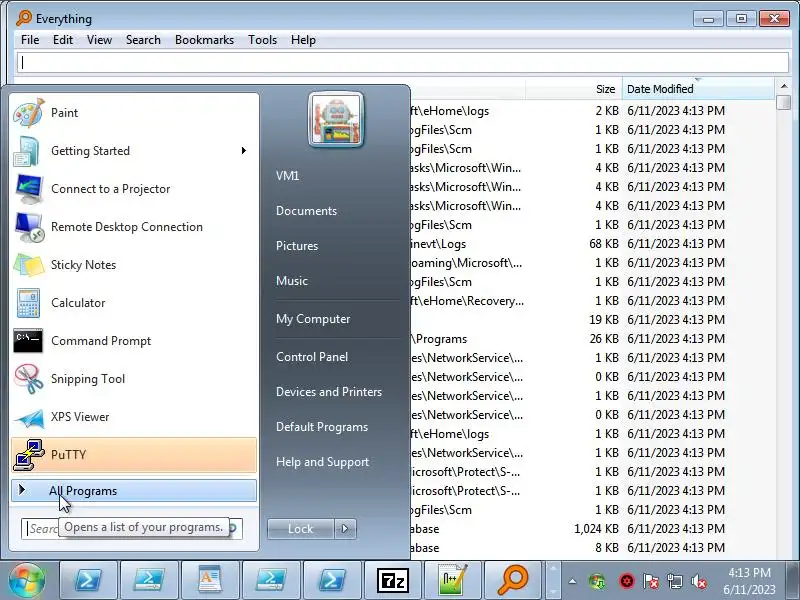Click the Windows Start orb
This screenshot has width=800, height=600.
(x=27, y=580)
